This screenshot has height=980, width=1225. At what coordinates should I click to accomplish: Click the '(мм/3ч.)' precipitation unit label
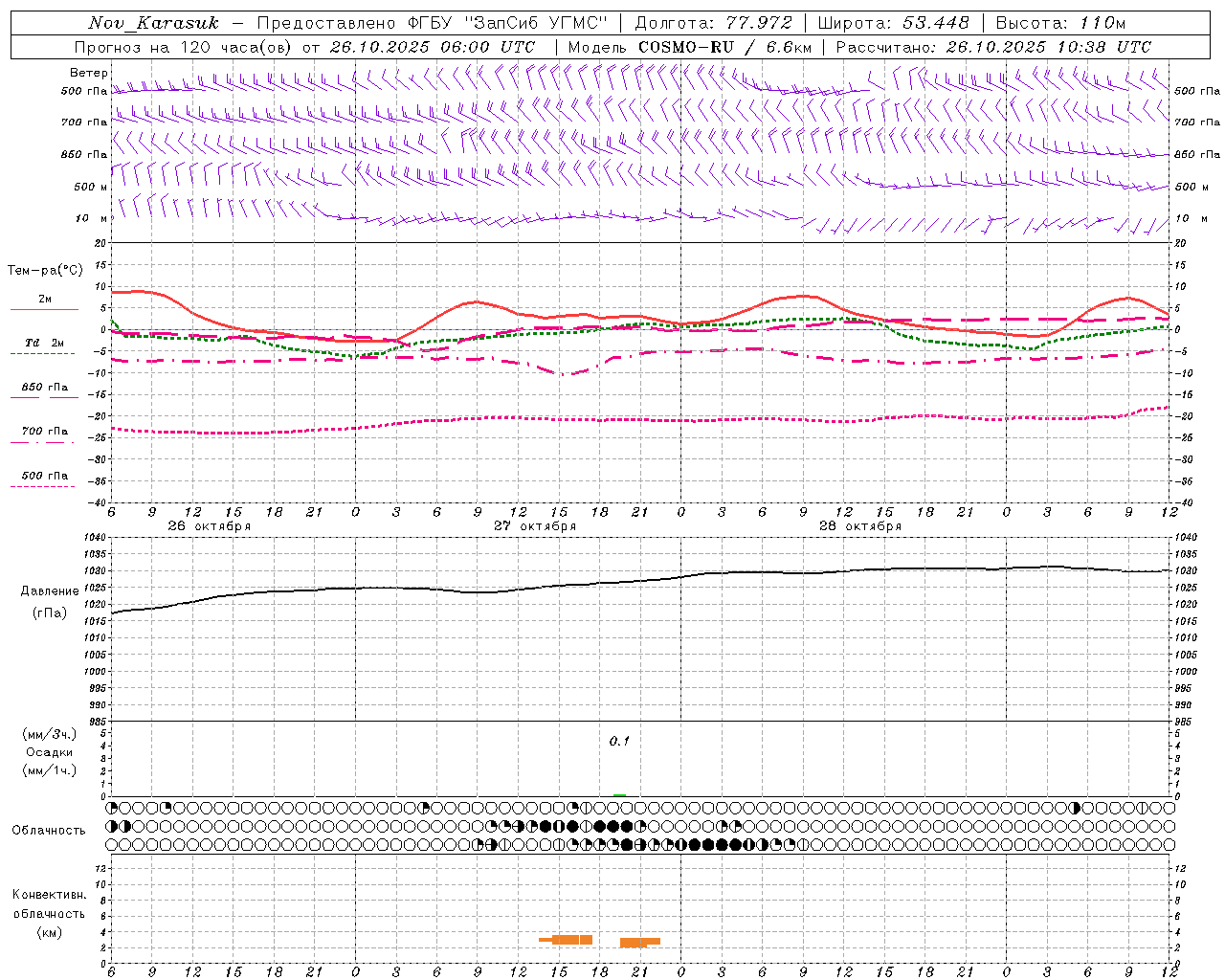click(49, 735)
